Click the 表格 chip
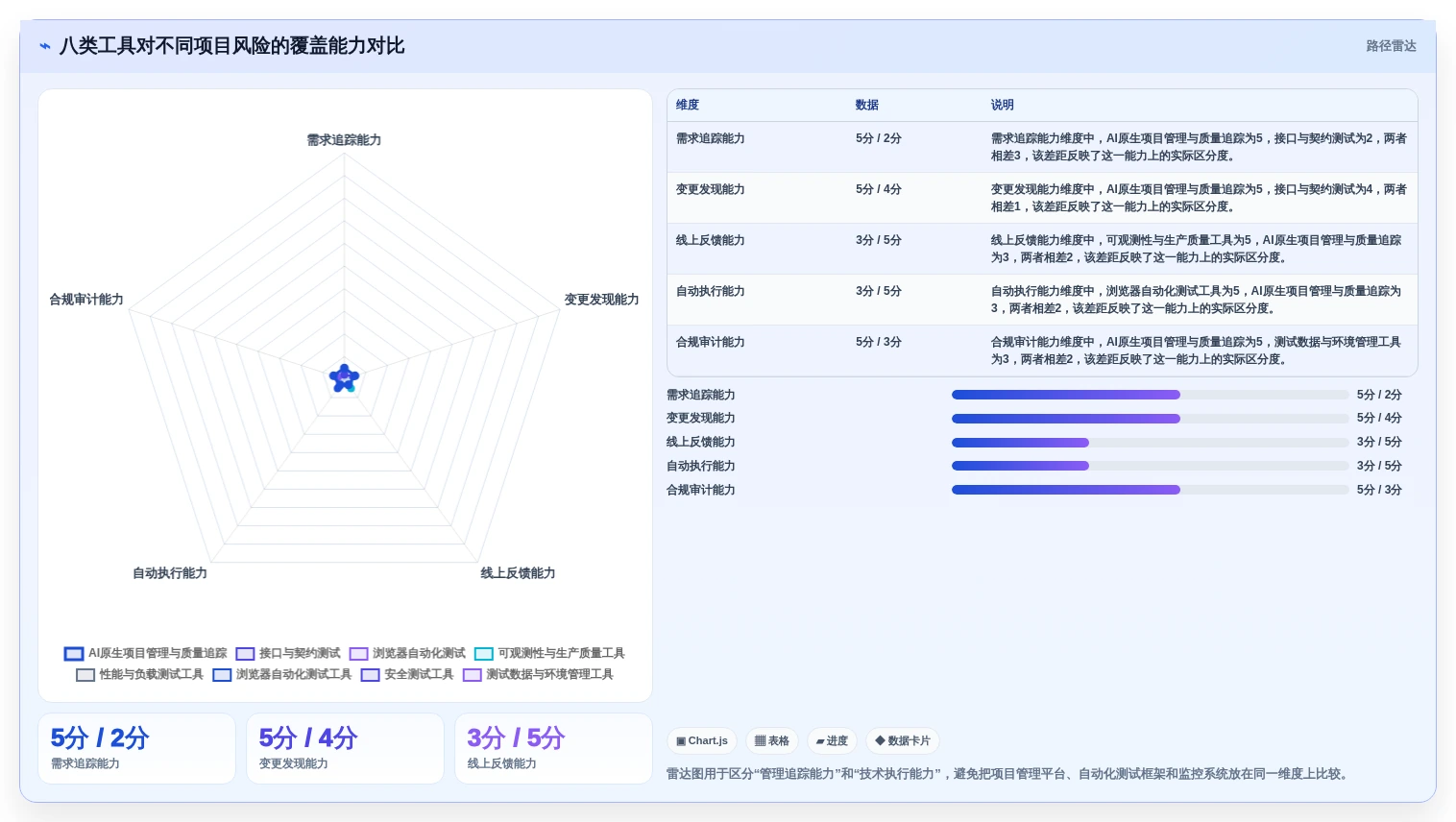 point(772,741)
